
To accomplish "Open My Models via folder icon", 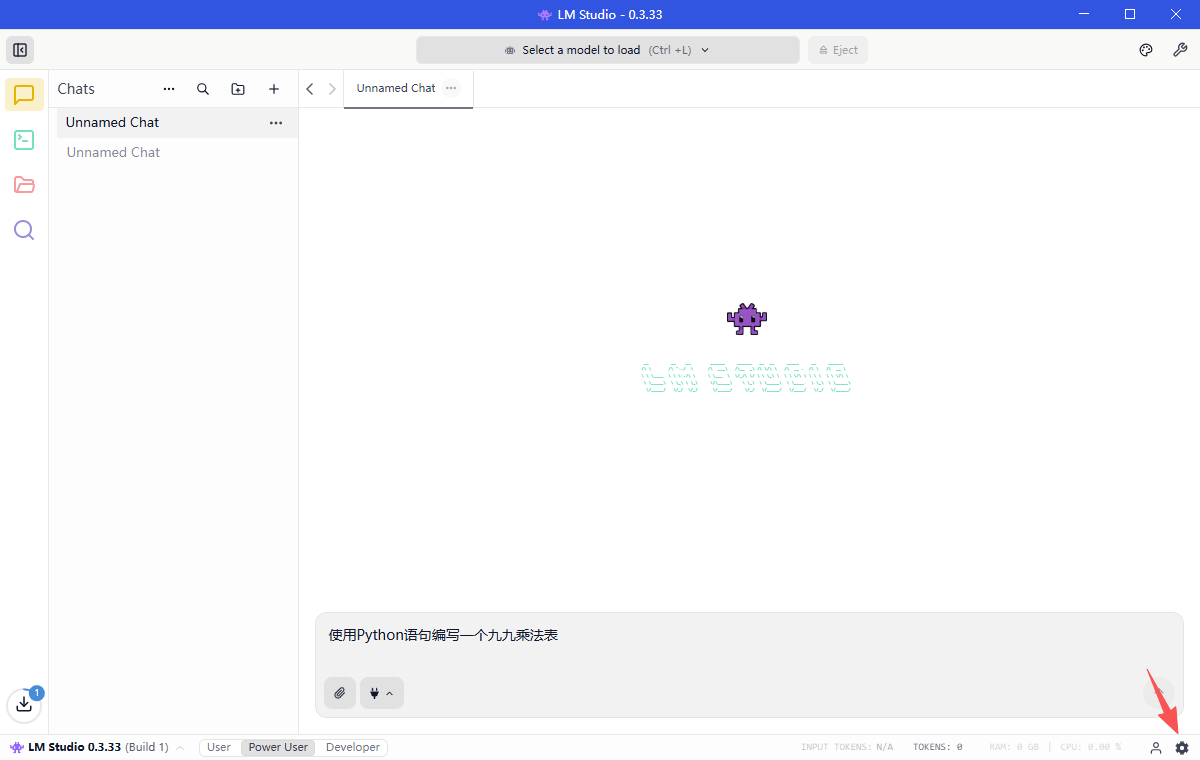I will 24,185.
